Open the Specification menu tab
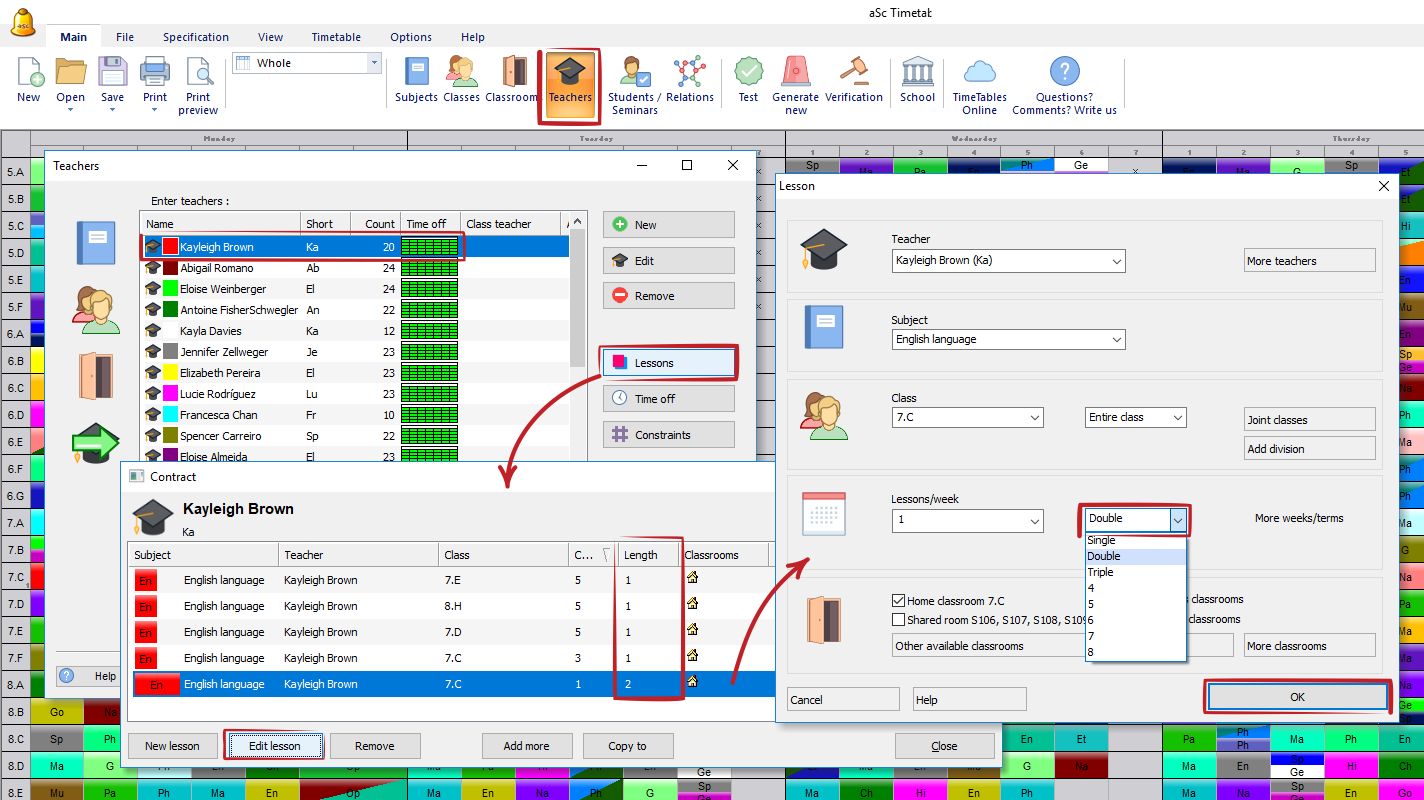This screenshot has height=800, width=1424. (x=196, y=37)
